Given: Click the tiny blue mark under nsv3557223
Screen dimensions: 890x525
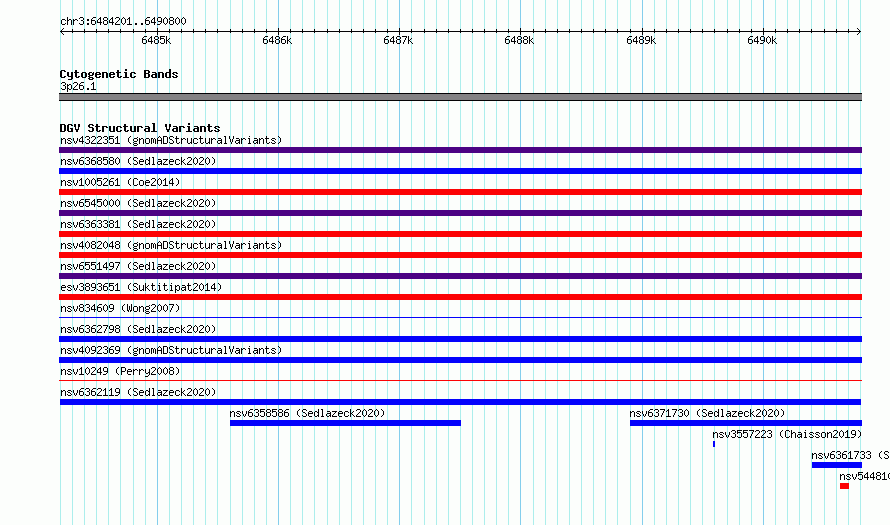Looking at the screenshot, I should (714, 444).
